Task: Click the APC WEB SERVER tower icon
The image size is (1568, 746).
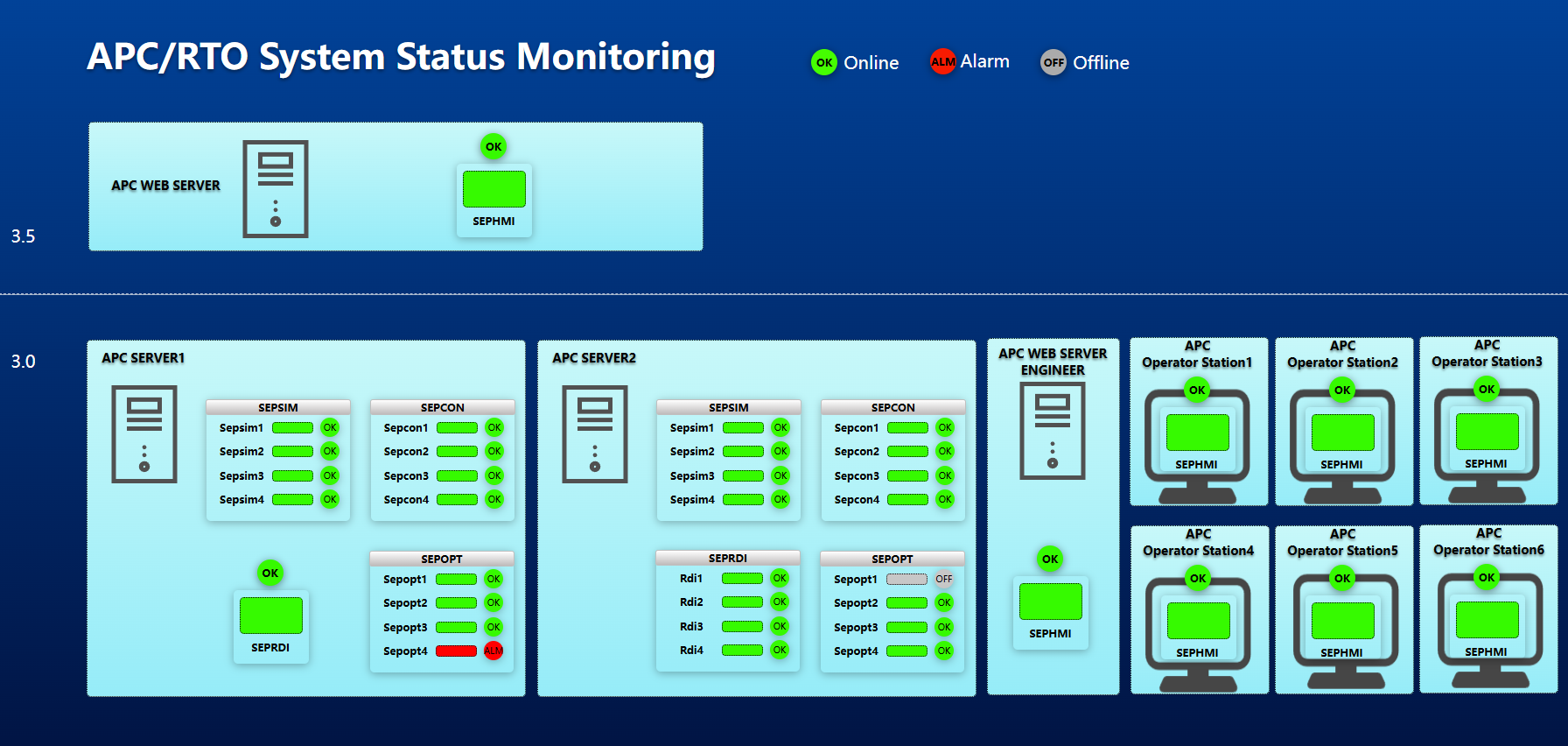Action: pos(275,189)
